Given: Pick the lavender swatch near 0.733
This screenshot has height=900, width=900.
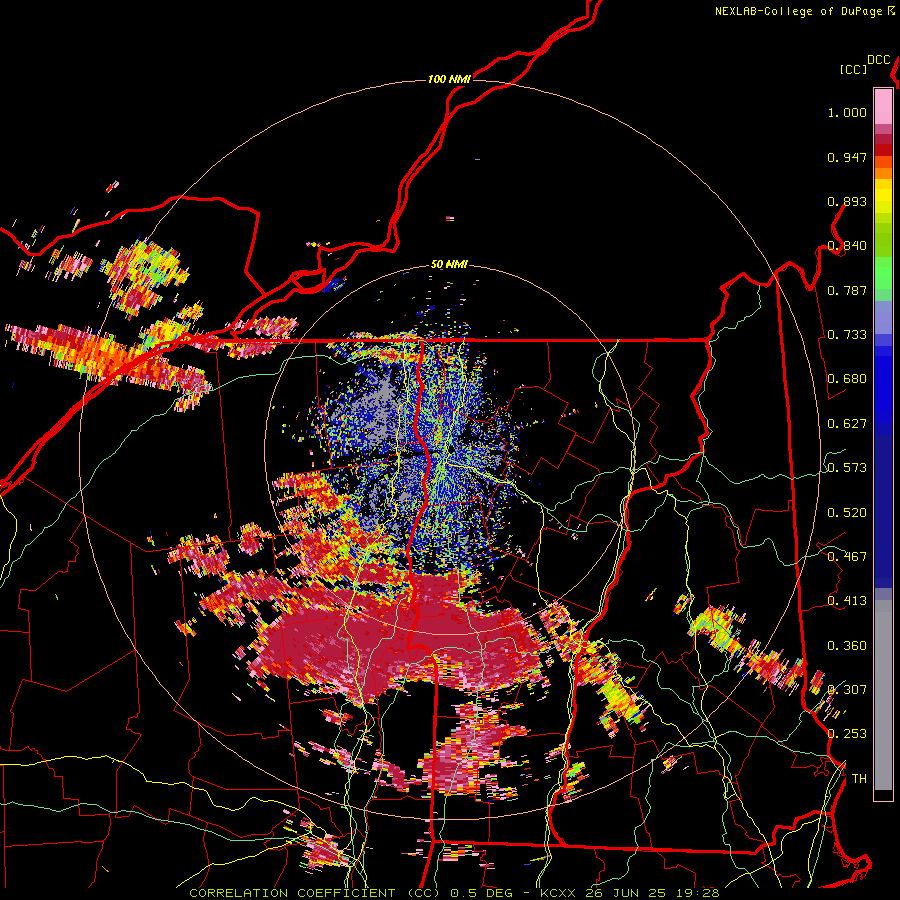Looking at the screenshot, I should 883,317.
